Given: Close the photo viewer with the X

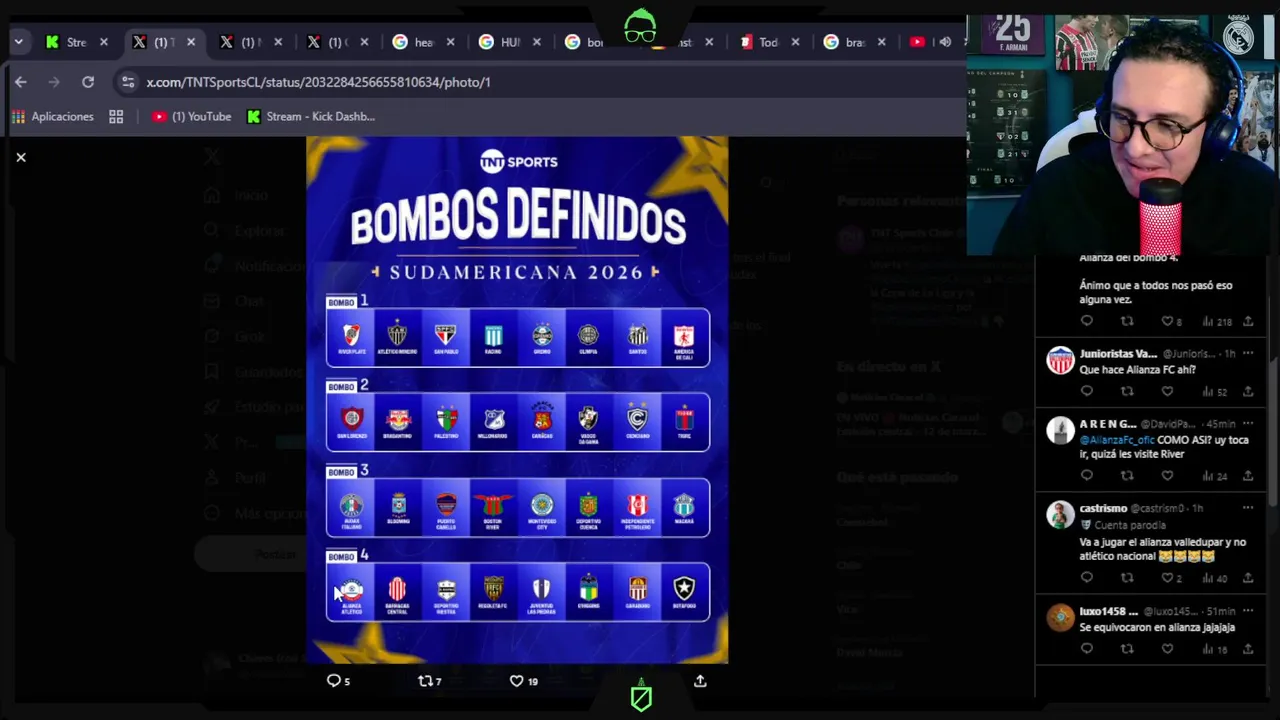Looking at the screenshot, I should coord(21,157).
